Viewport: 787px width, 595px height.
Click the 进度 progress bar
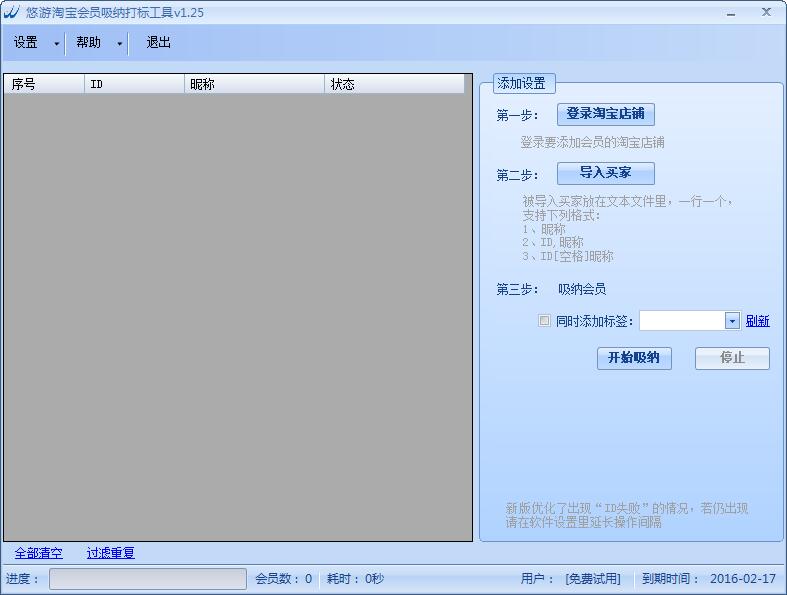click(x=148, y=579)
